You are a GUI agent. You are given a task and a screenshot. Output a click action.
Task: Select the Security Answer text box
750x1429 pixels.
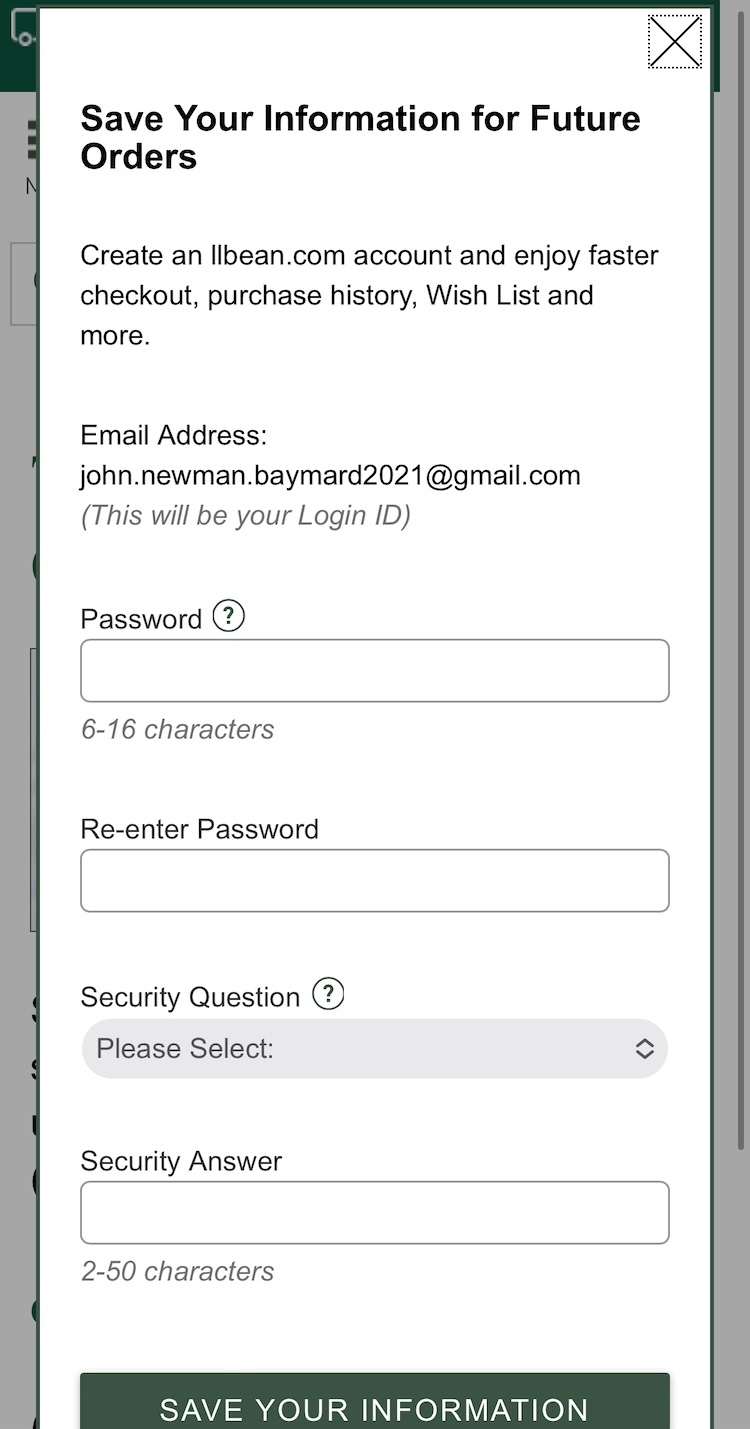coord(374,1212)
